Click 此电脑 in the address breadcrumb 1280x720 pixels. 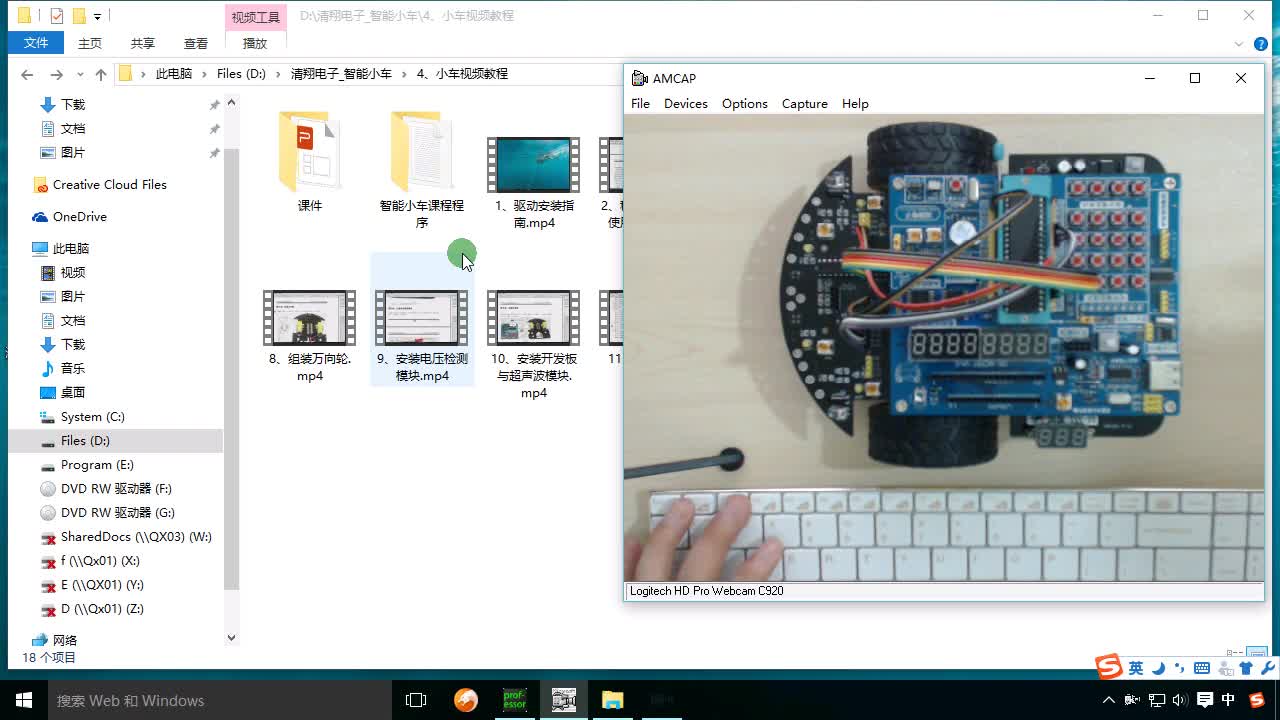pos(173,74)
